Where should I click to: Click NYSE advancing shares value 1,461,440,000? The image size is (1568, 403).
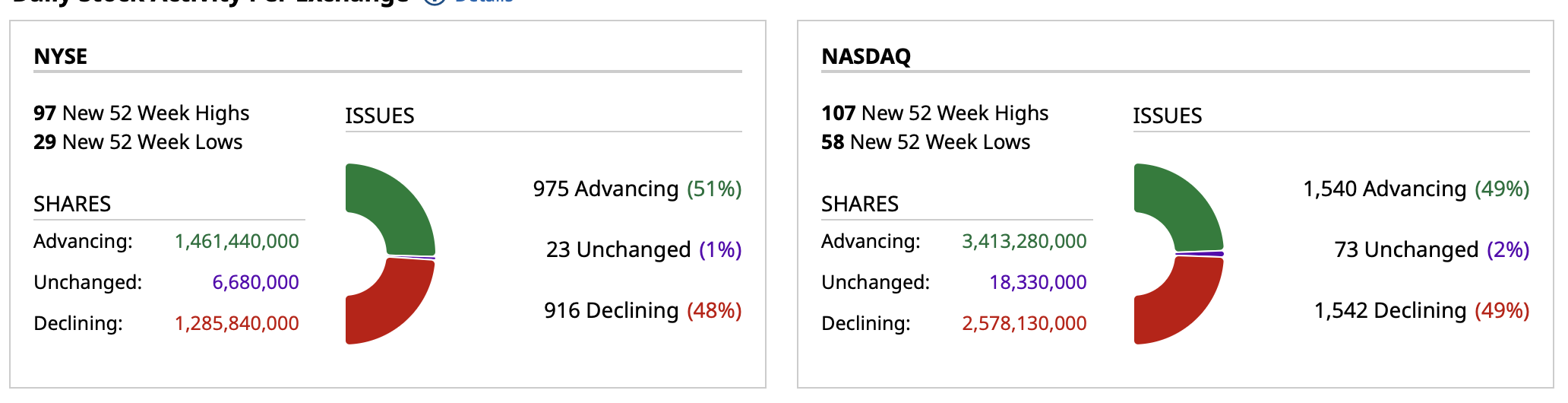point(237,242)
